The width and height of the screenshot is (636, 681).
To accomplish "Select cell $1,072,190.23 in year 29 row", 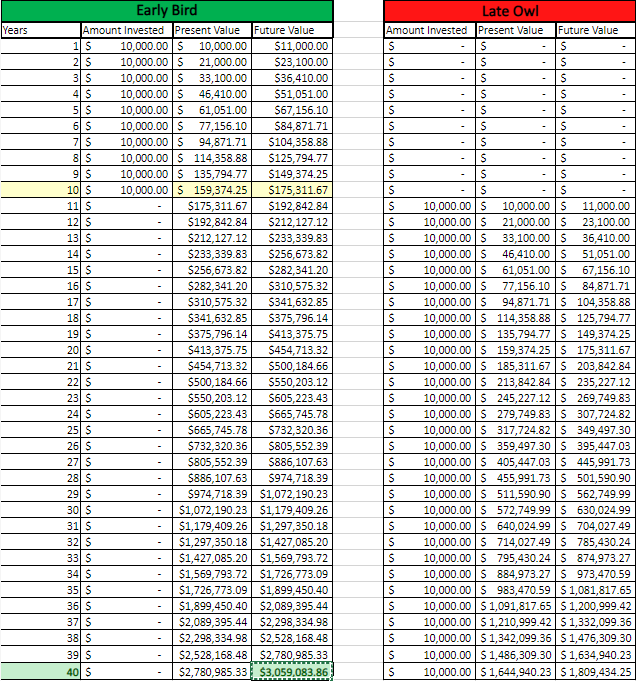I will pos(292,494).
